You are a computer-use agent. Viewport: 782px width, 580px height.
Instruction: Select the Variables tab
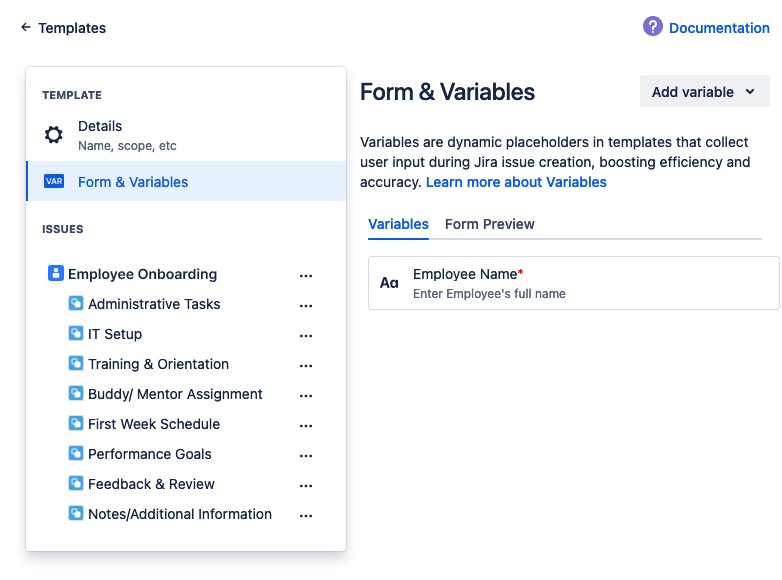(398, 224)
